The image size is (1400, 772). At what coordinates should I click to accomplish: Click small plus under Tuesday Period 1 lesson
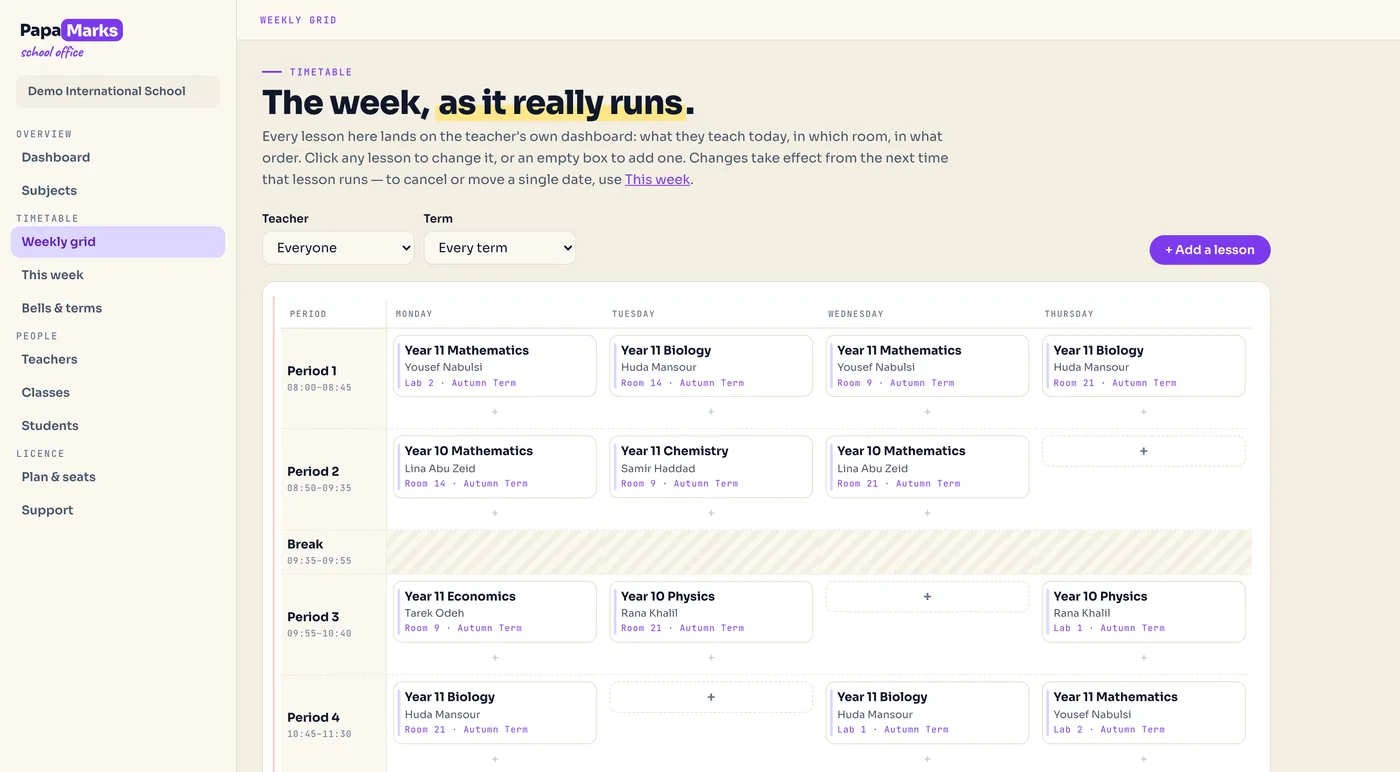[711, 412]
